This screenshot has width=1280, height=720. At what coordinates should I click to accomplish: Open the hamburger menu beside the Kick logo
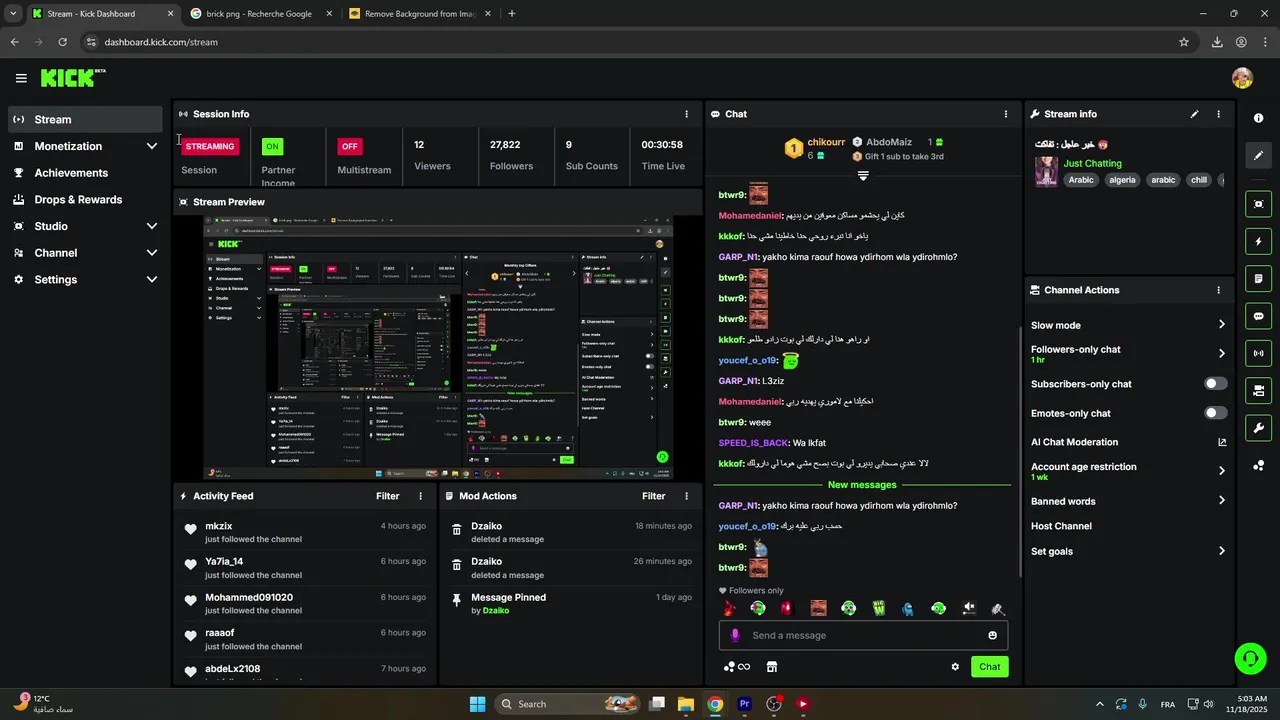tap(21, 78)
